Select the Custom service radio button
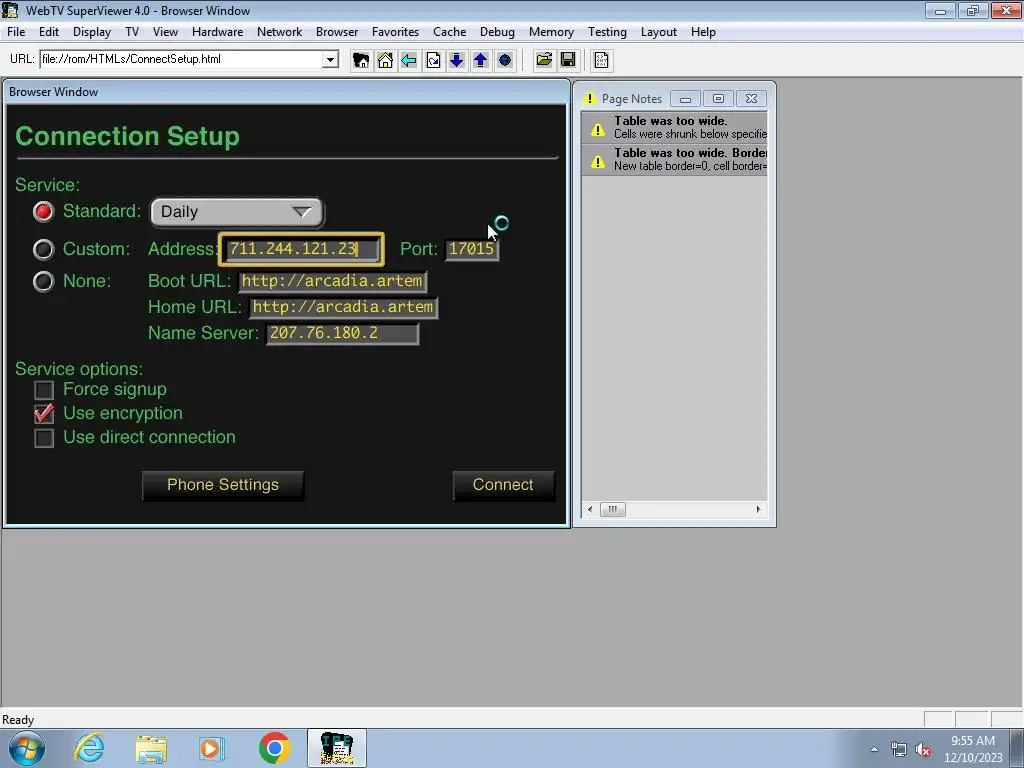The image size is (1024, 768). point(44,249)
